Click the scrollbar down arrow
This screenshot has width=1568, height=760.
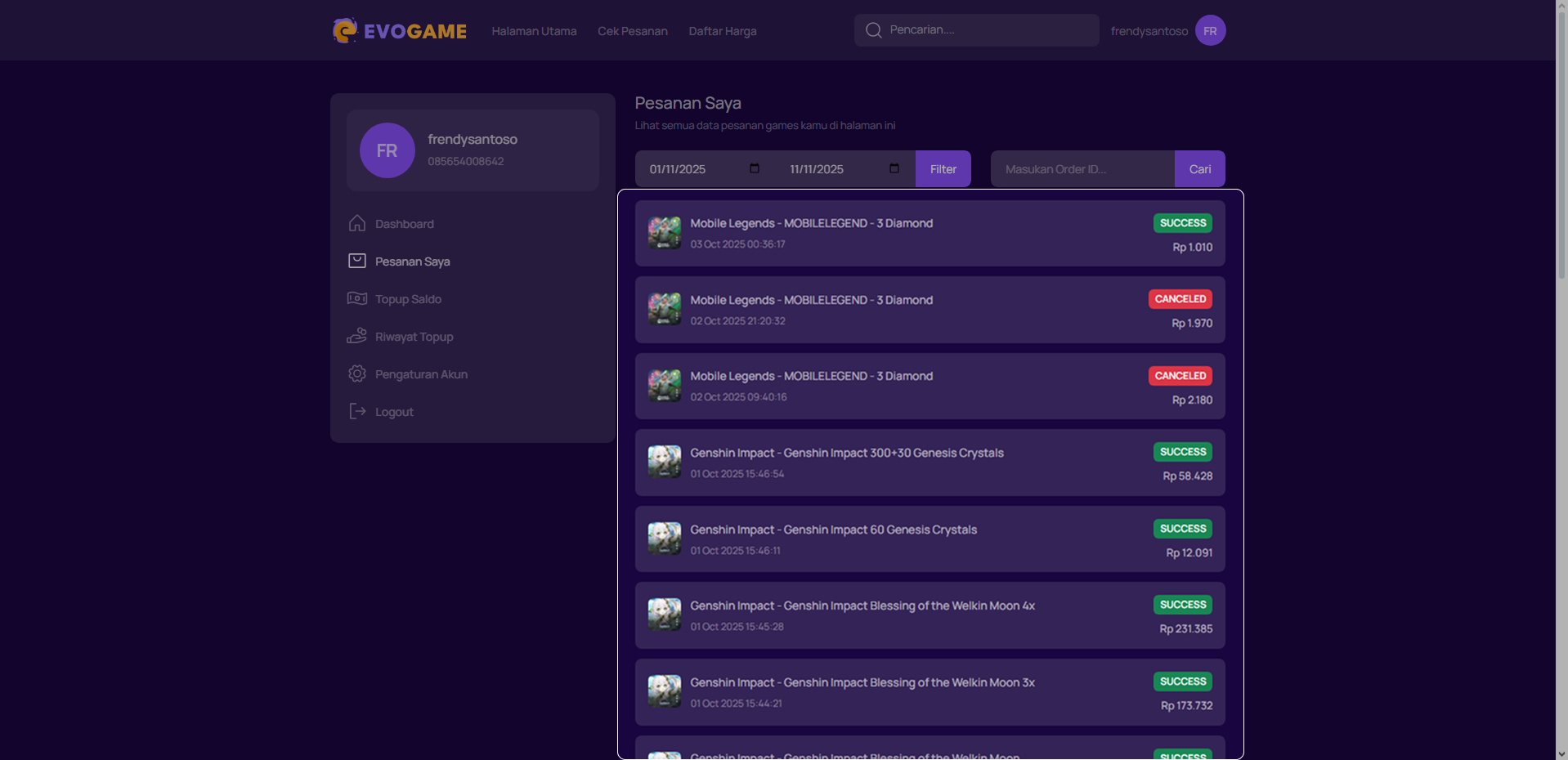coord(1561,753)
